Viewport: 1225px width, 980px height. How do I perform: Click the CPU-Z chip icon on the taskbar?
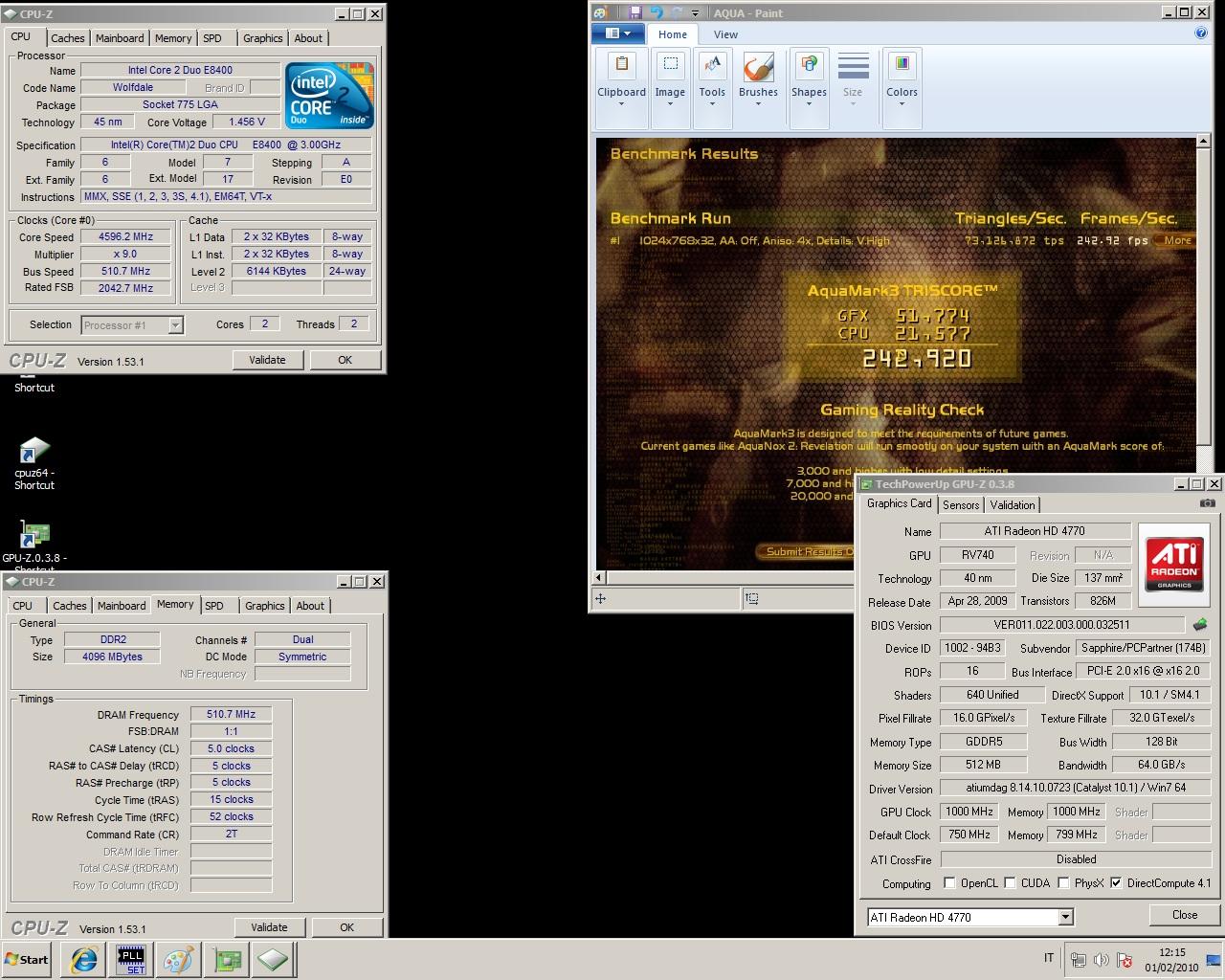273,959
